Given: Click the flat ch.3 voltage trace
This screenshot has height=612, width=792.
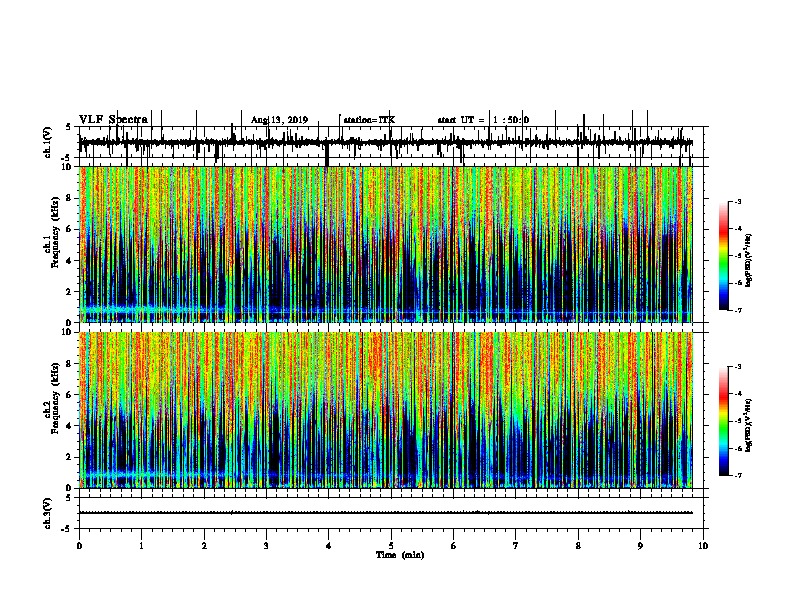Looking at the screenshot, I should point(386,513).
